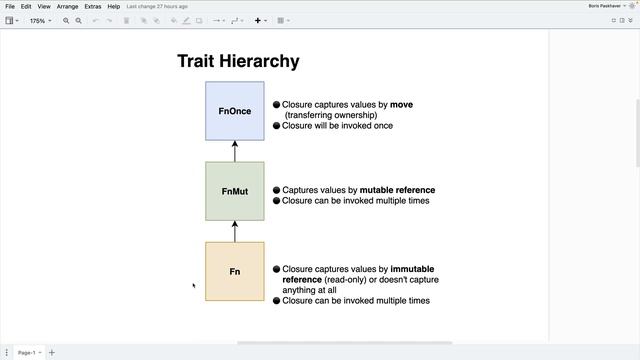Select arrow from FnMut to FnOnce
The image size is (640, 360).
pos(235,151)
